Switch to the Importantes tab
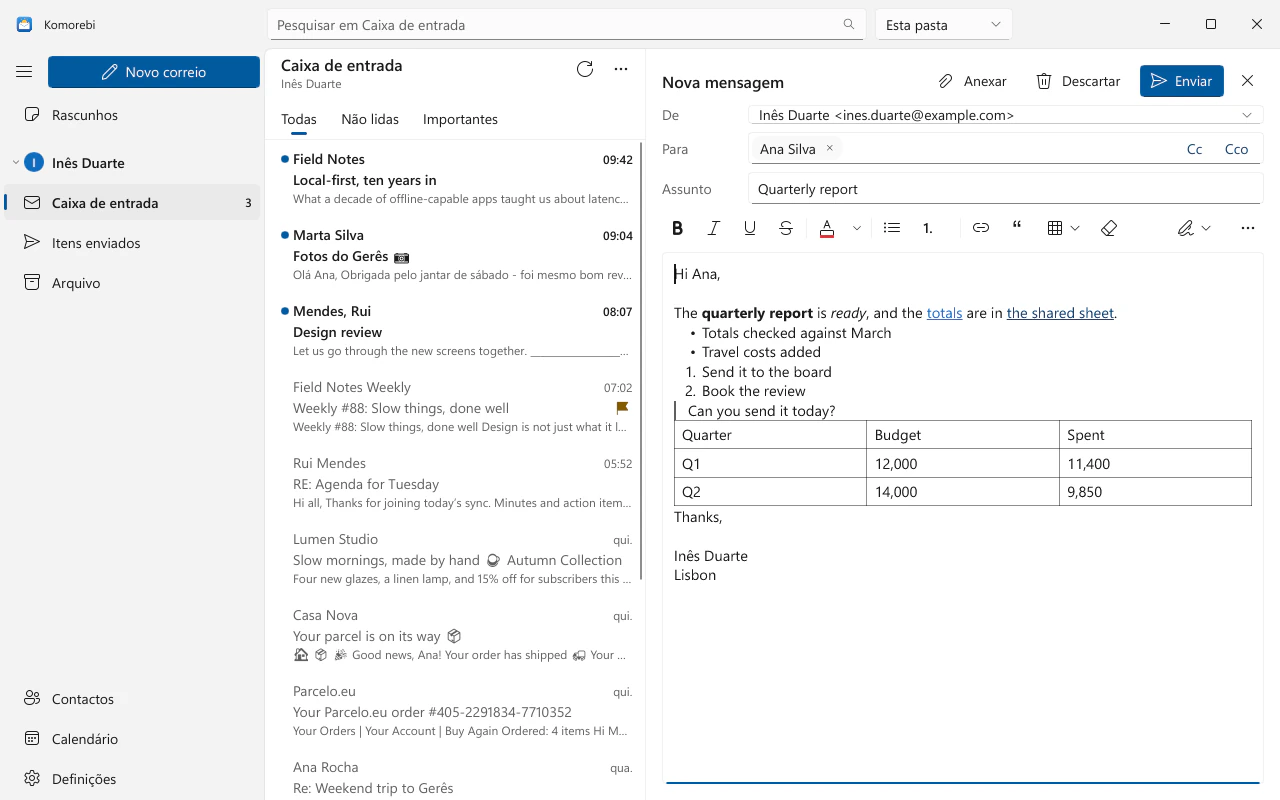1280x800 pixels. tap(460, 119)
